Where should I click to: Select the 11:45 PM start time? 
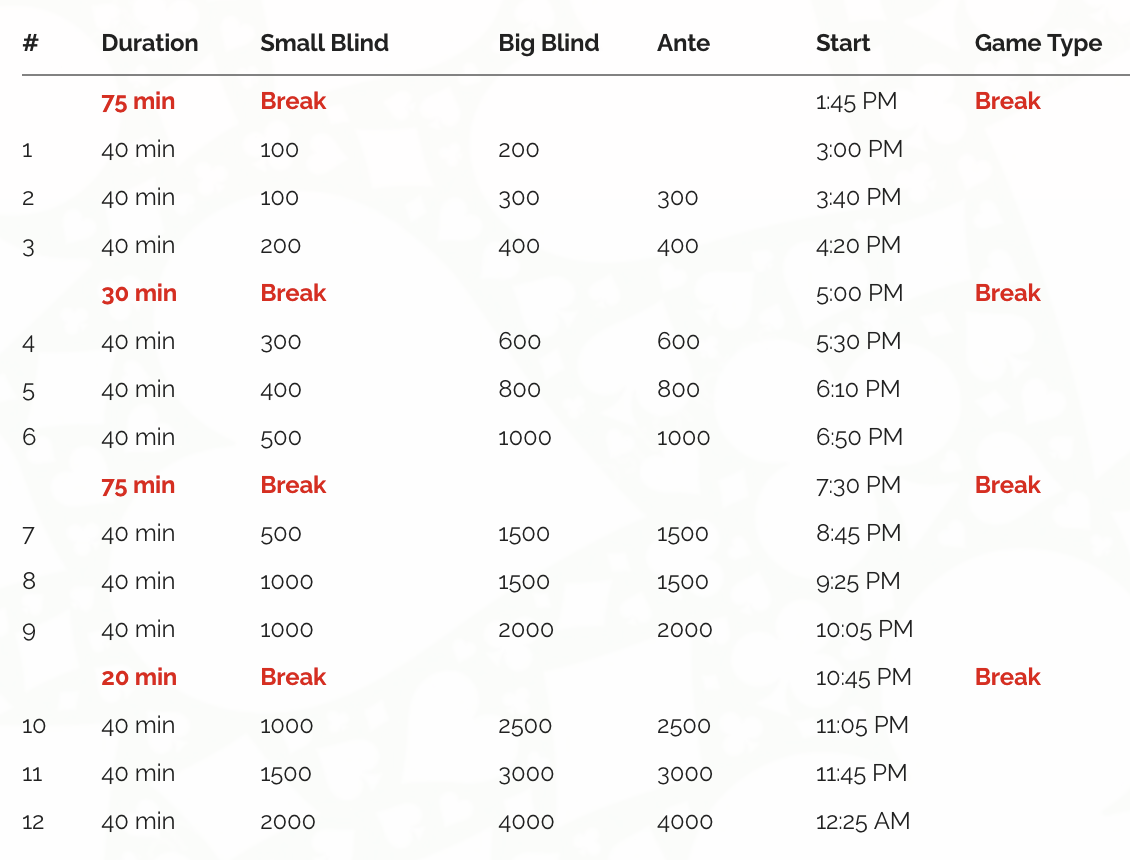(862, 774)
